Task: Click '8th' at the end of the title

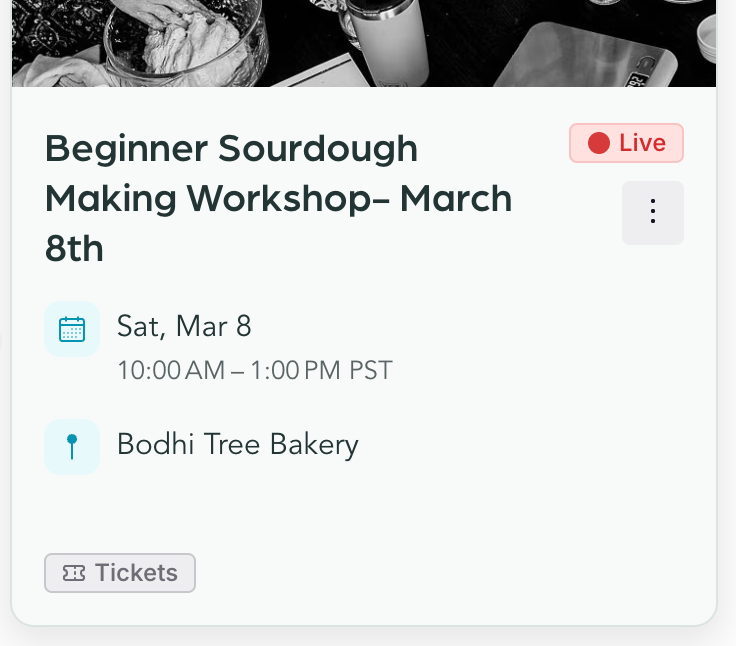Action: coord(74,248)
